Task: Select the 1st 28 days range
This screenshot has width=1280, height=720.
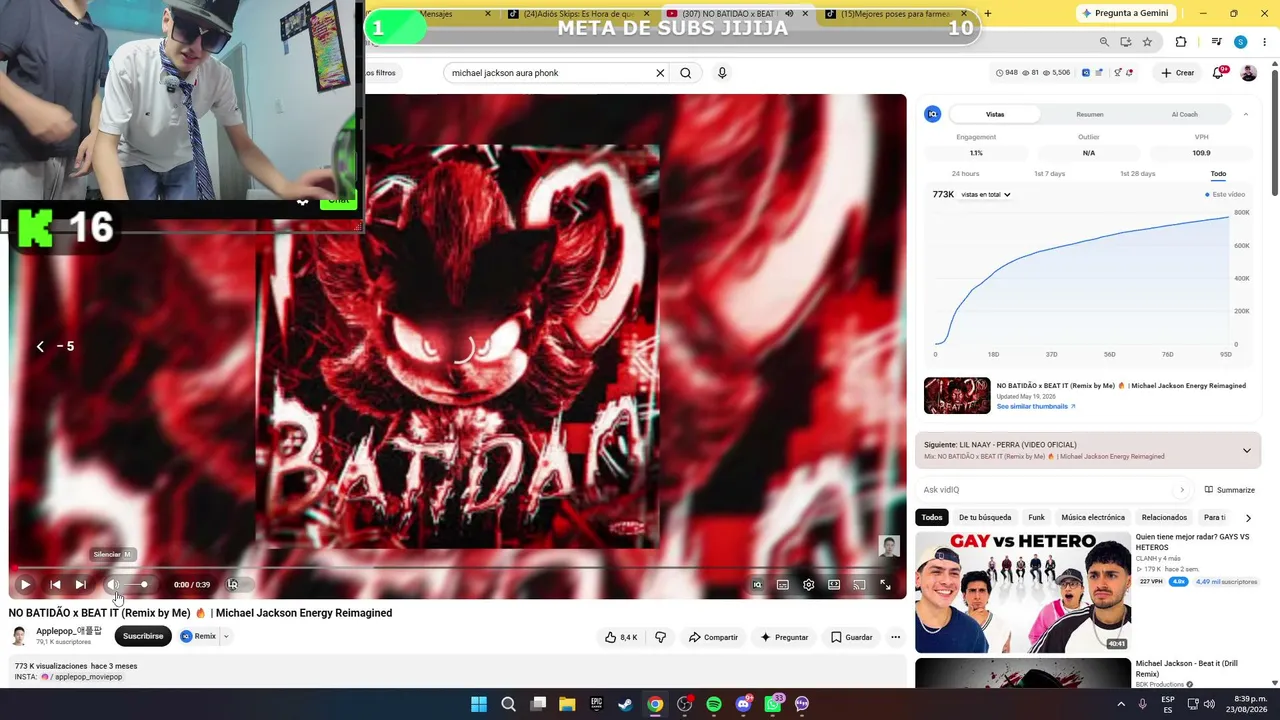Action: 1137,174
